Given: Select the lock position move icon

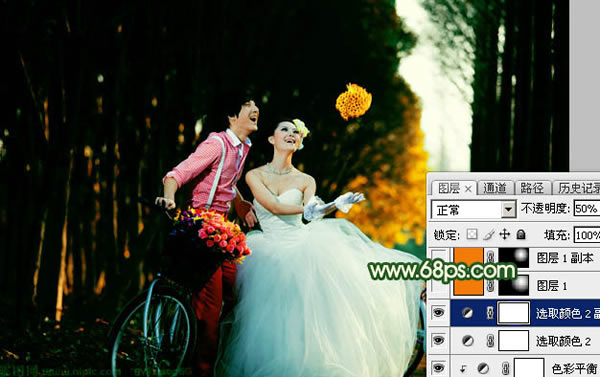Looking at the screenshot, I should (x=505, y=234).
